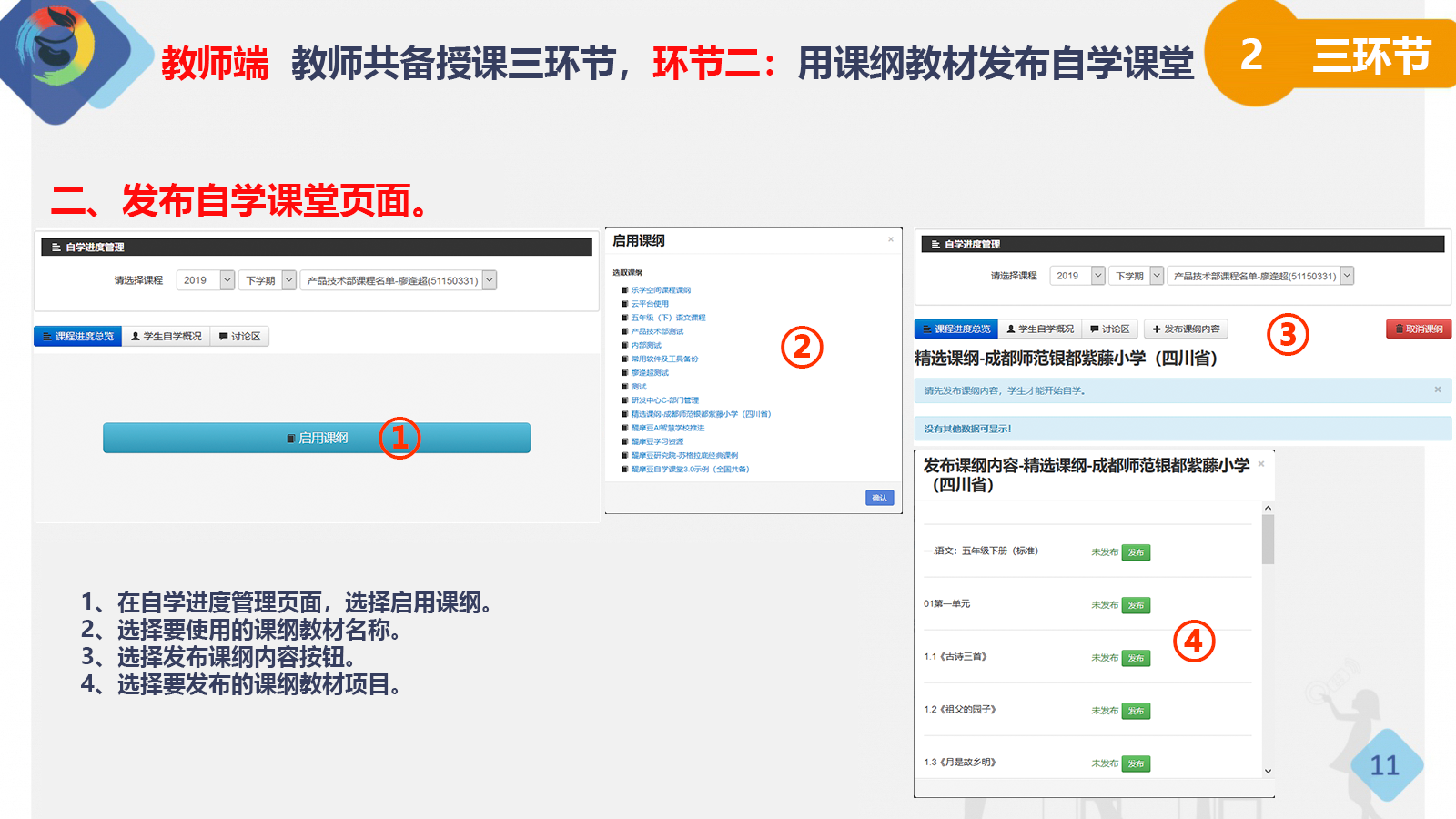Click the 启用课纲 button in the left panel
The image size is (1456, 819).
(316, 438)
